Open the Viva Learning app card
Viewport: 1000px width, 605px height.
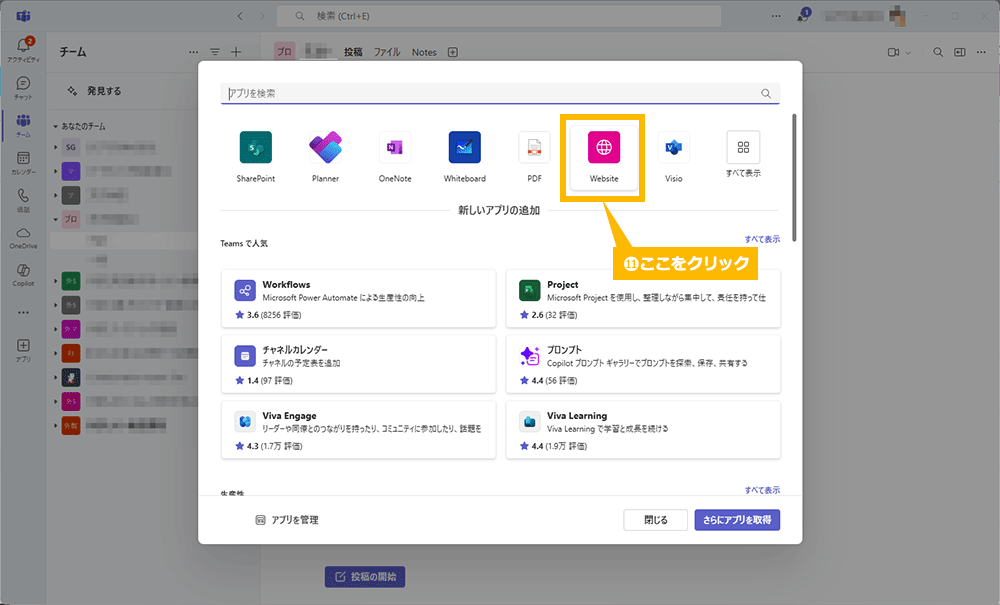(x=643, y=430)
